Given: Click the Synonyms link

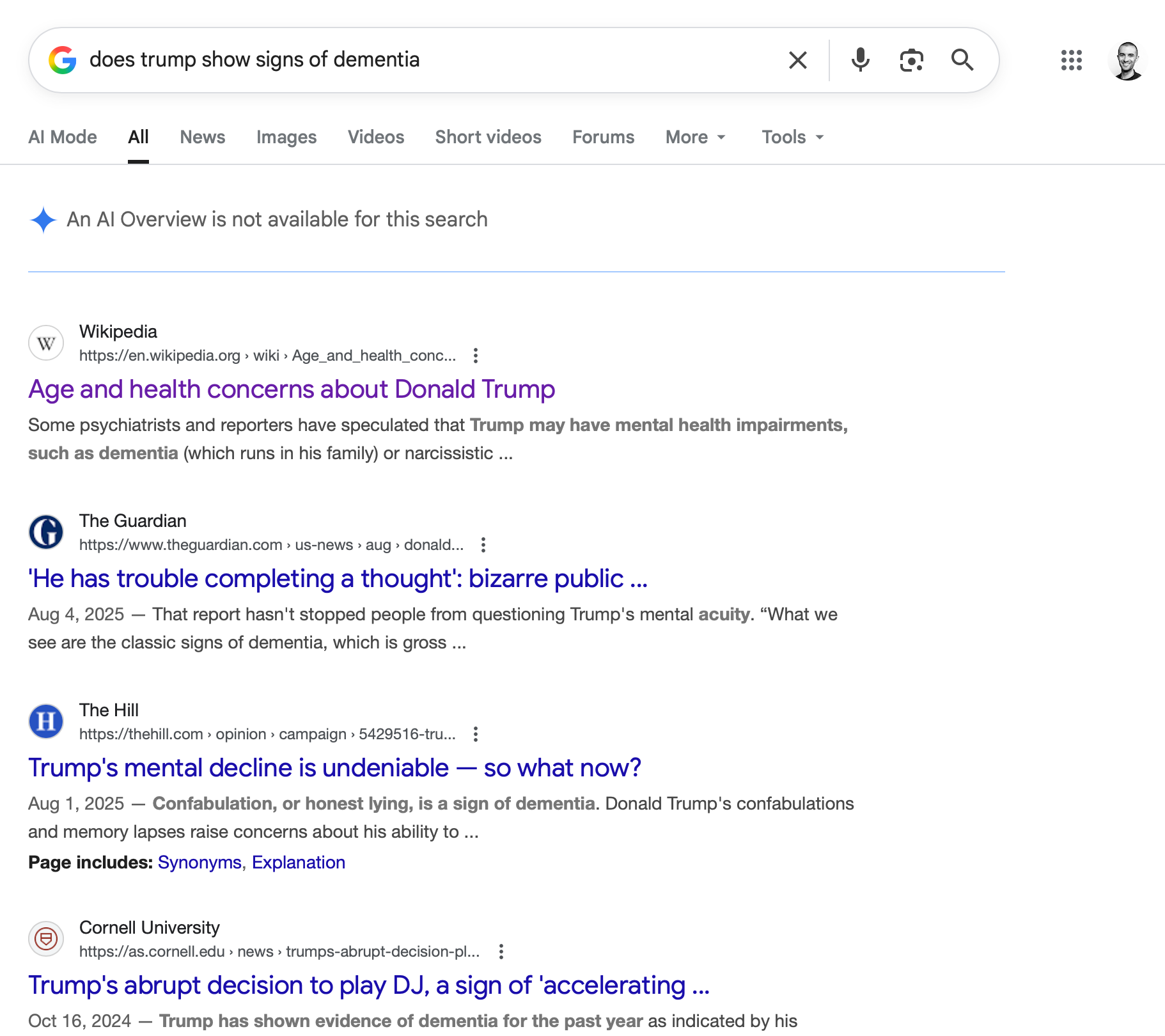Looking at the screenshot, I should [x=199, y=862].
